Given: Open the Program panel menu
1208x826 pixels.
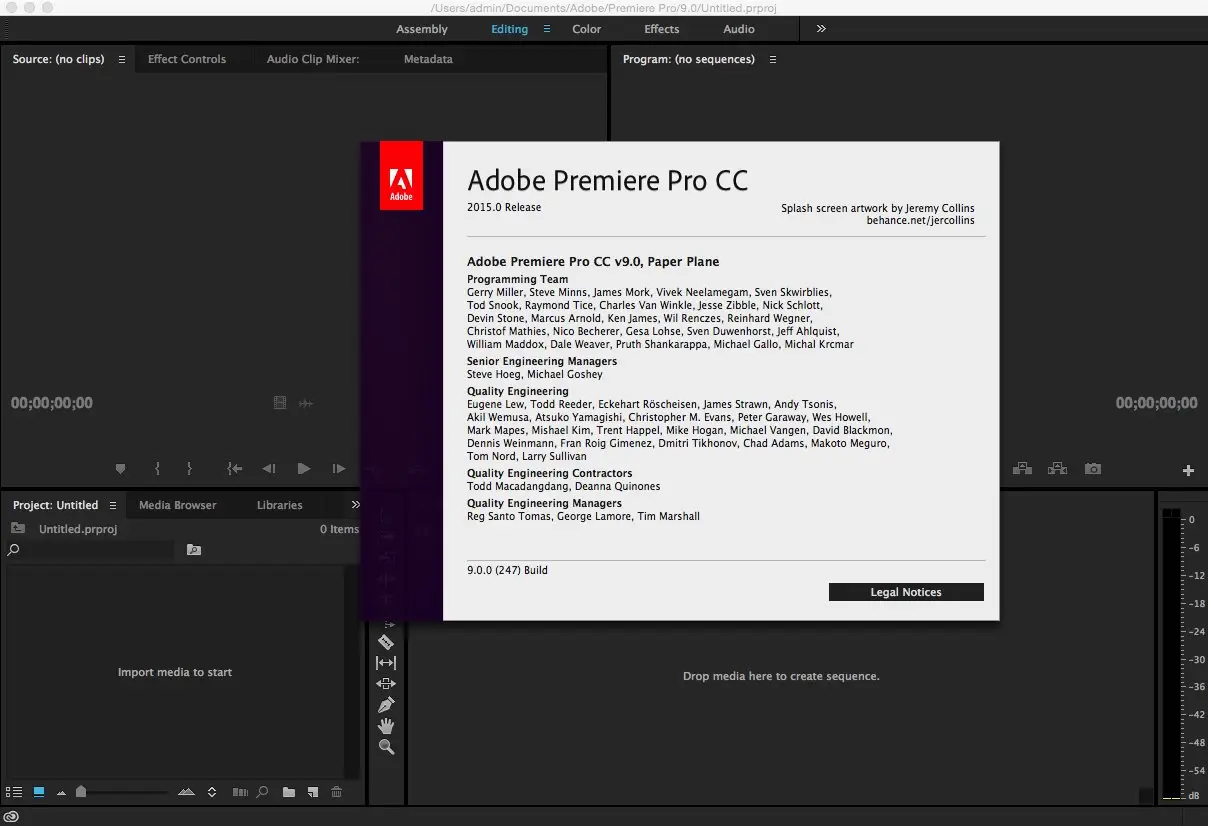Looking at the screenshot, I should [x=772, y=59].
